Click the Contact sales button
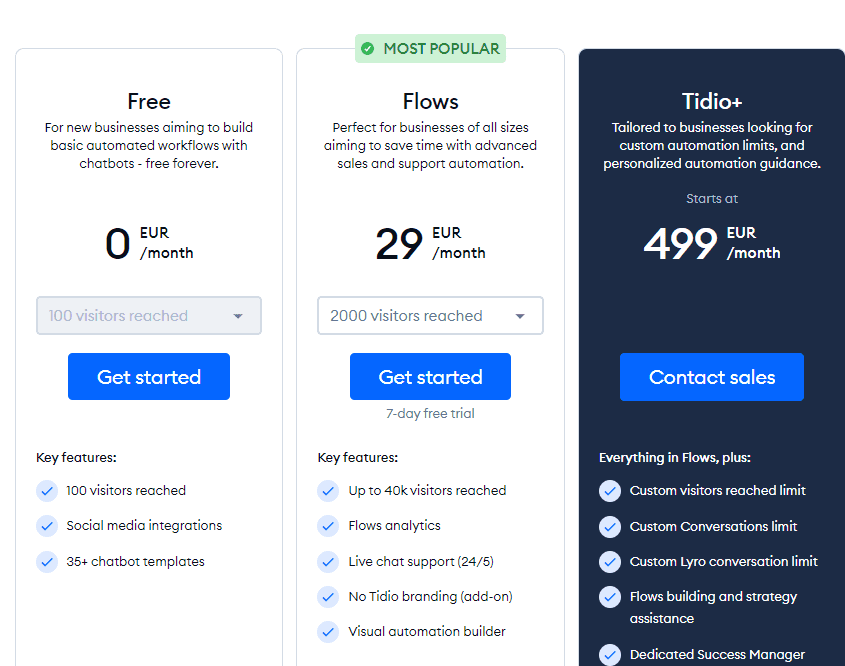 (711, 377)
